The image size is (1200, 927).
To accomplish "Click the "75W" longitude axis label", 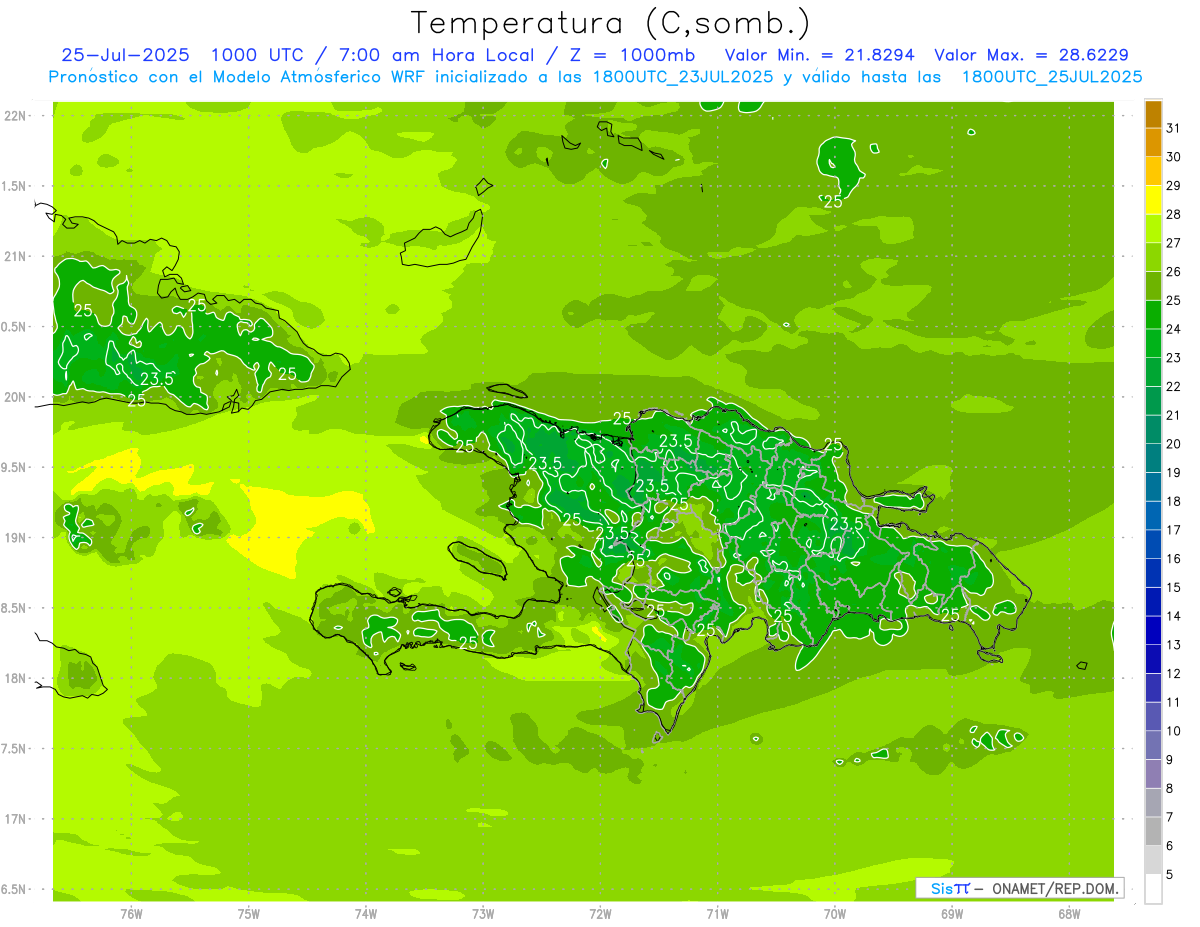I will pos(249,914).
